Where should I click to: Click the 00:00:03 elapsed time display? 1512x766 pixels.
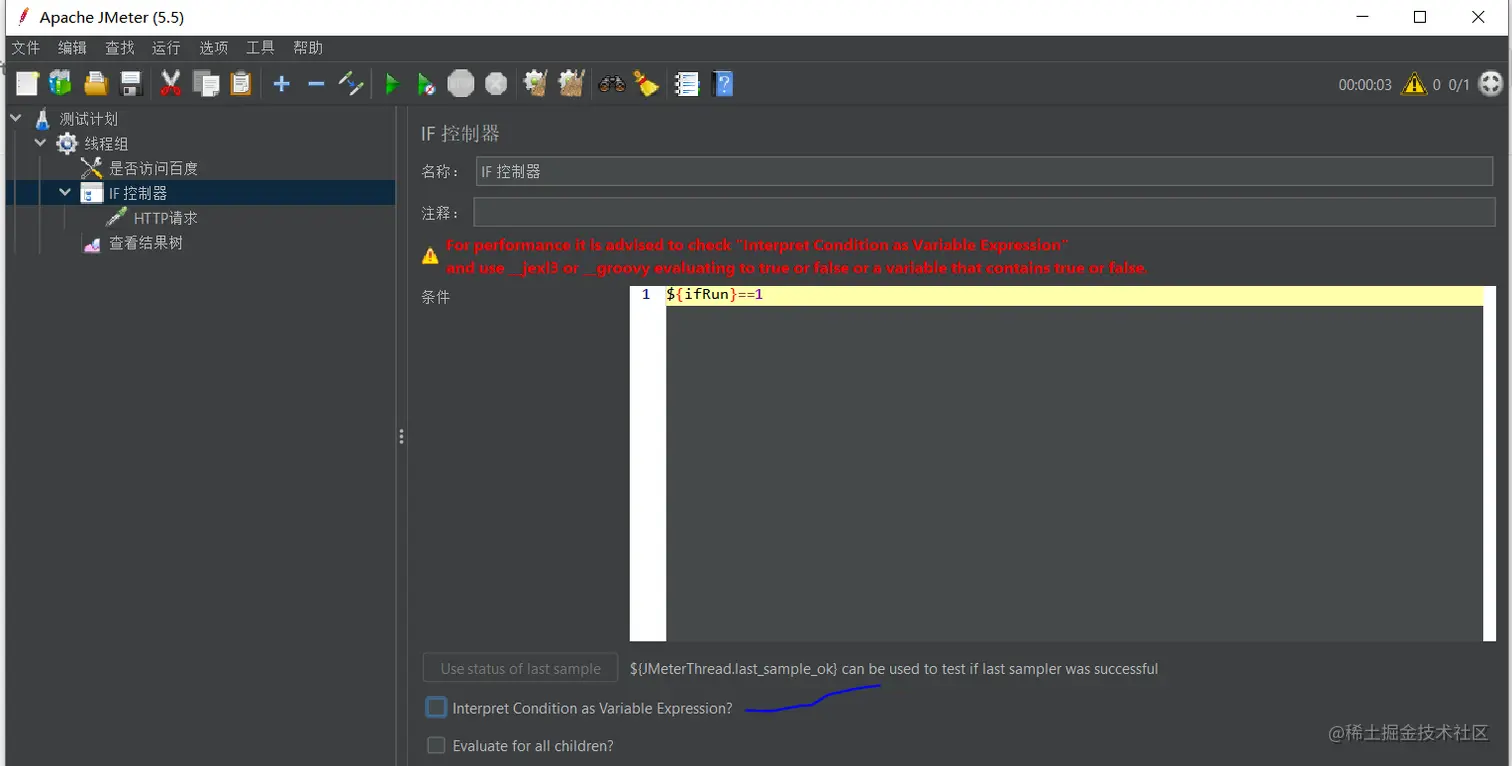pos(1365,85)
